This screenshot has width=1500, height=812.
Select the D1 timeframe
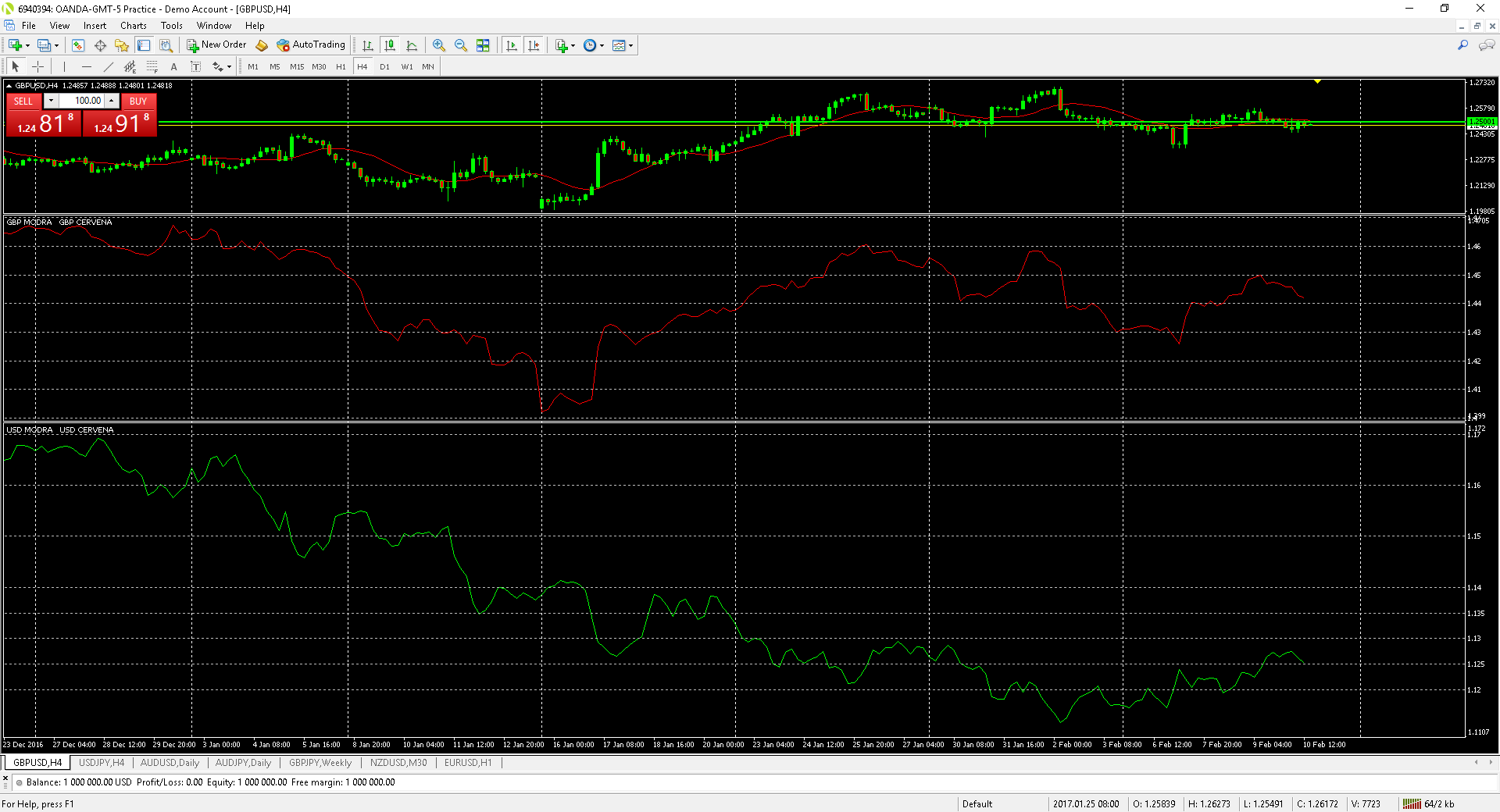(384, 66)
